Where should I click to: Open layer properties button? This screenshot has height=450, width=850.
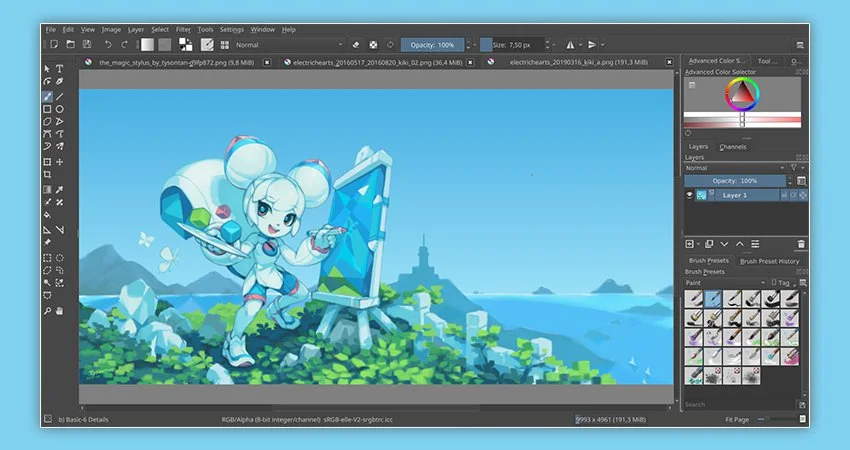[x=755, y=245]
